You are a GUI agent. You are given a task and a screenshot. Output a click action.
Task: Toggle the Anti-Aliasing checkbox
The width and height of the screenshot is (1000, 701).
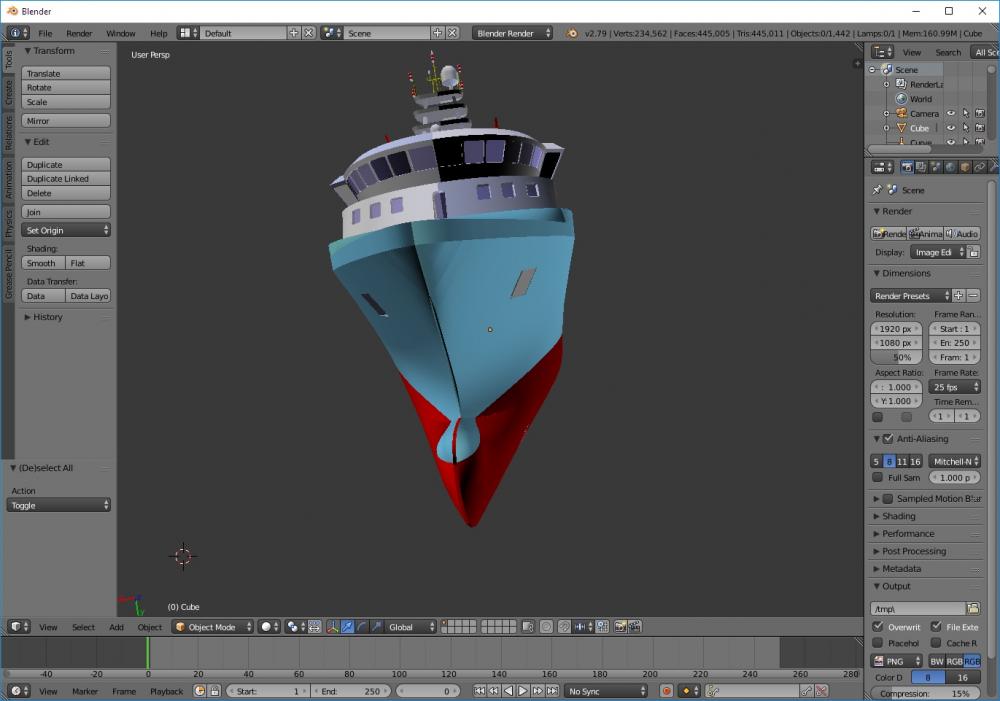tap(888, 439)
